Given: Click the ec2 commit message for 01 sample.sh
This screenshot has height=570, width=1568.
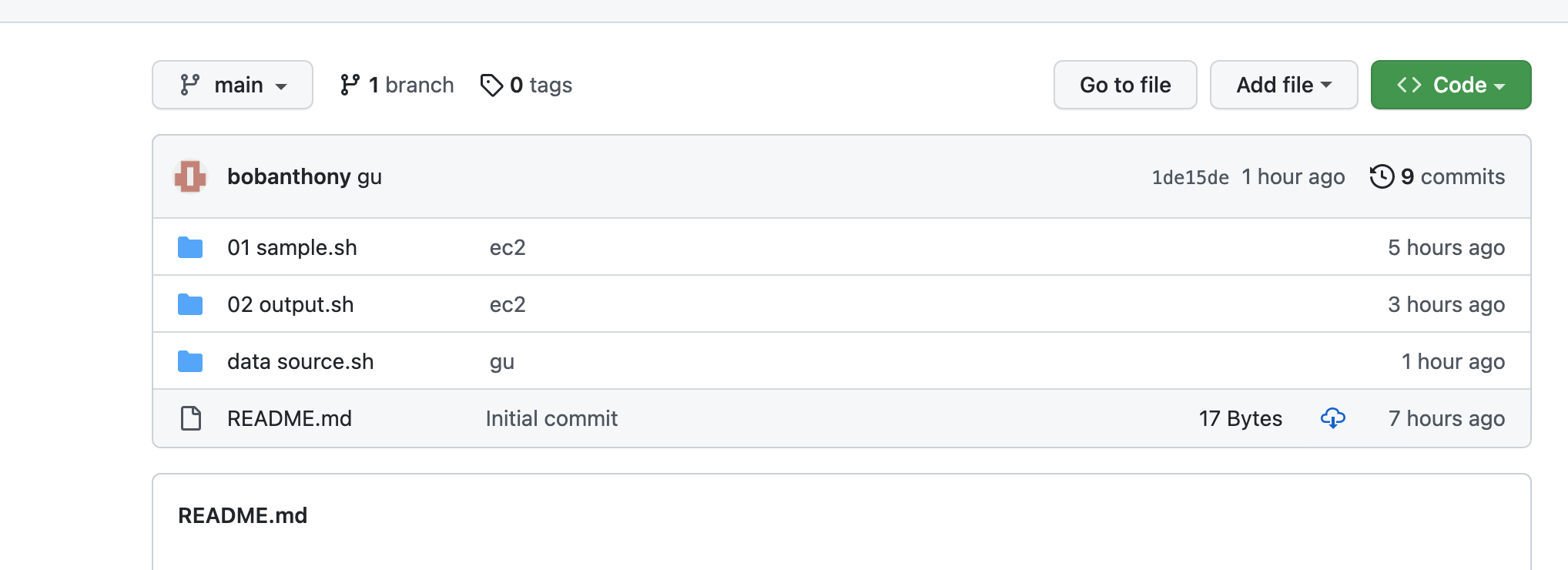Looking at the screenshot, I should tap(508, 247).
